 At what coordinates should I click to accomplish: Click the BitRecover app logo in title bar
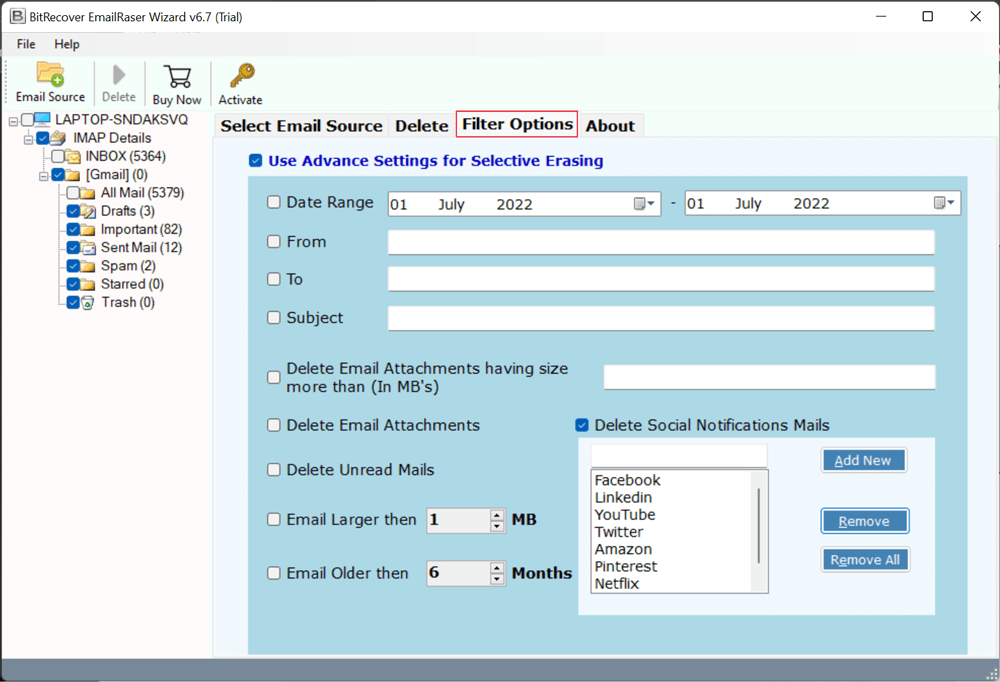pyautogui.click(x=17, y=17)
